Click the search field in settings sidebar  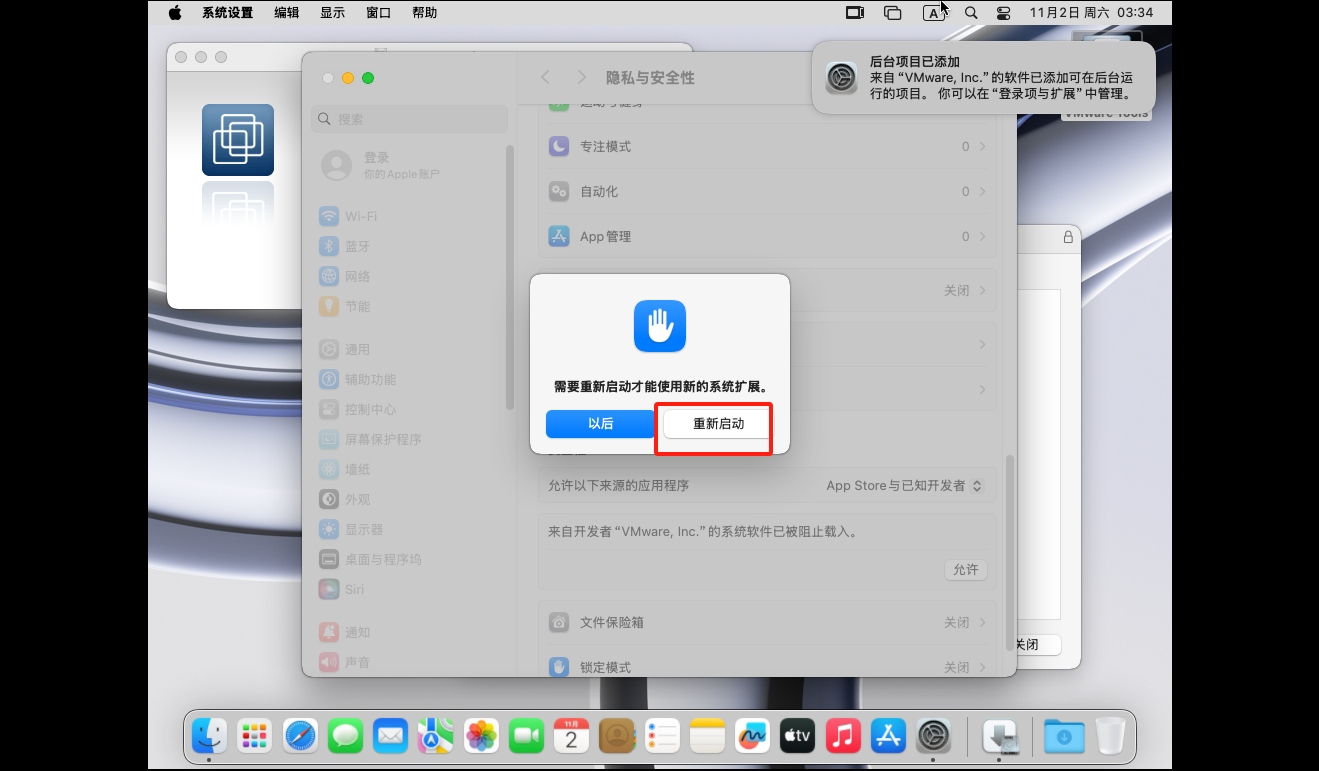tap(410, 119)
